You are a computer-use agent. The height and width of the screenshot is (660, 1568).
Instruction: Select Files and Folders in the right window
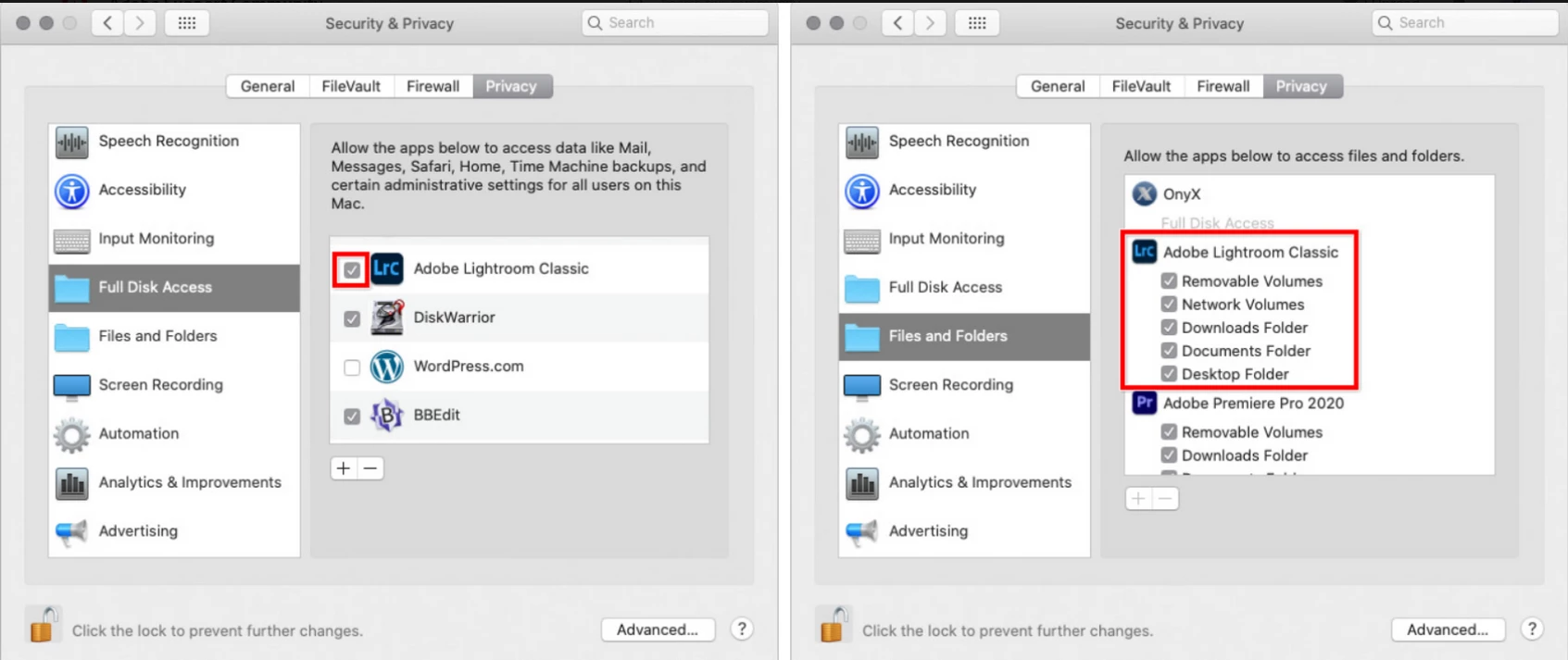pyautogui.click(x=964, y=336)
